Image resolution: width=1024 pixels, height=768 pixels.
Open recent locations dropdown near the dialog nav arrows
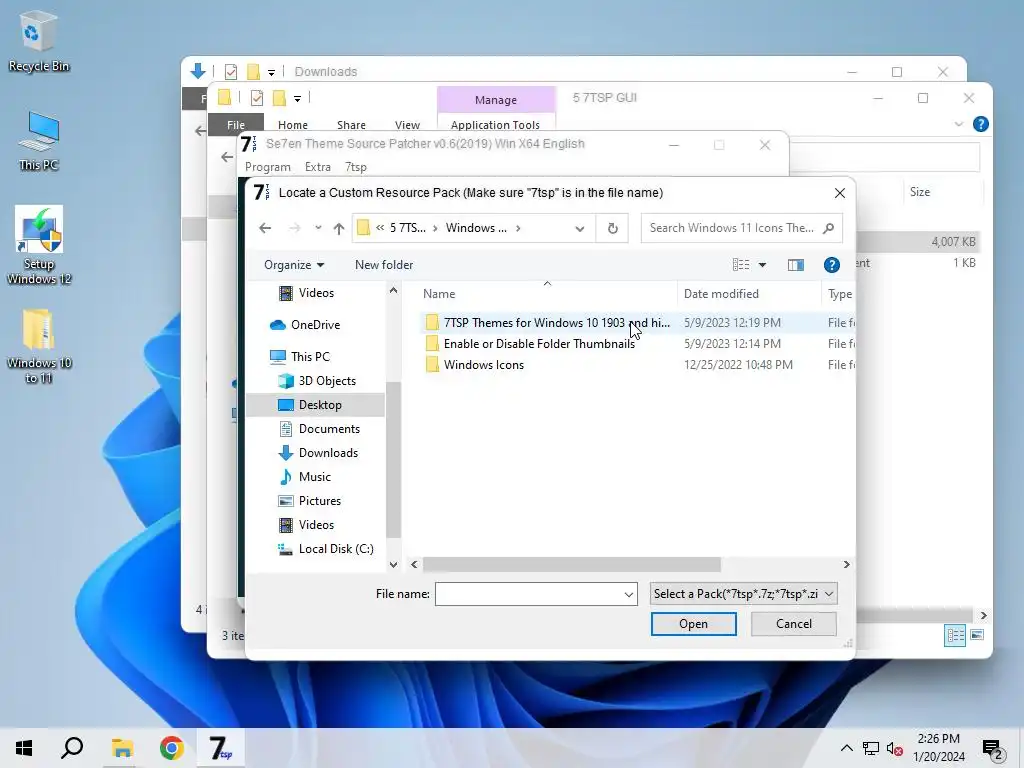[x=318, y=228]
